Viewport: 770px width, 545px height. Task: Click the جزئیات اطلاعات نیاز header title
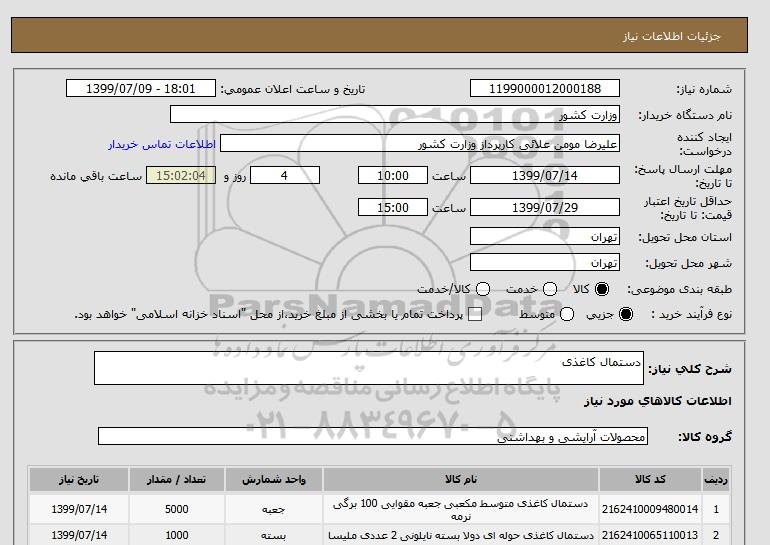click(x=671, y=36)
